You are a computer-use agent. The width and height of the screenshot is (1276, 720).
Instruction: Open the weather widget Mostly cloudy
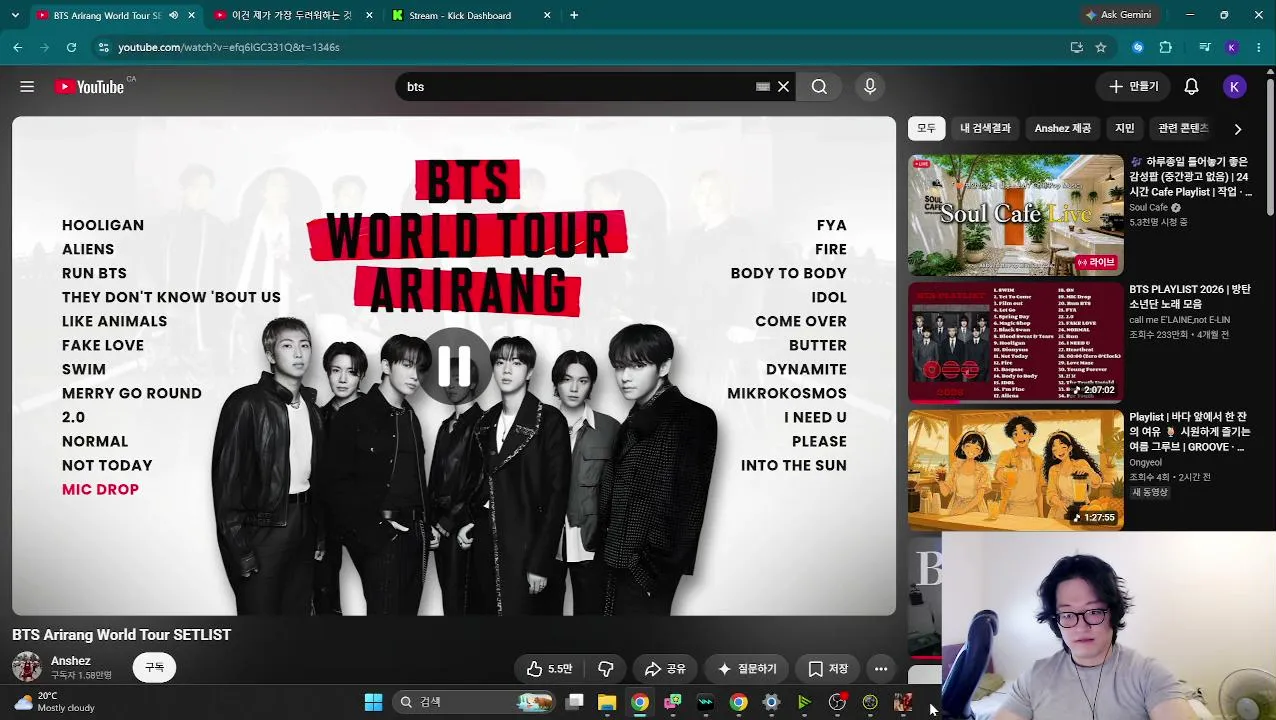pyautogui.click(x=55, y=702)
